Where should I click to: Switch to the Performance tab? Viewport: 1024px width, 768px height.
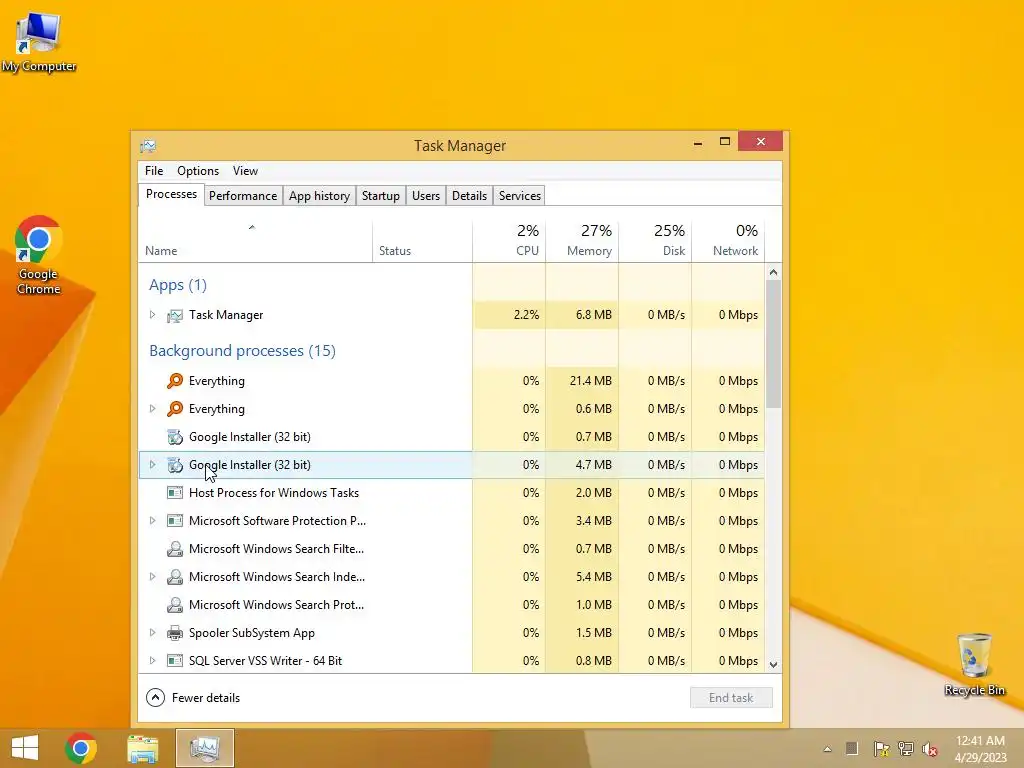pyautogui.click(x=243, y=196)
